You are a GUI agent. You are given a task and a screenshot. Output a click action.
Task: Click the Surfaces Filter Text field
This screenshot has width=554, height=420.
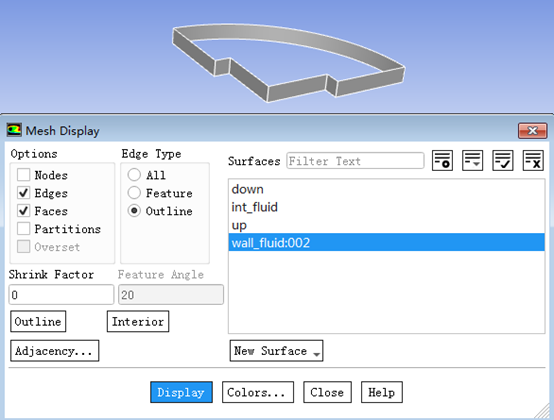[355, 161]
